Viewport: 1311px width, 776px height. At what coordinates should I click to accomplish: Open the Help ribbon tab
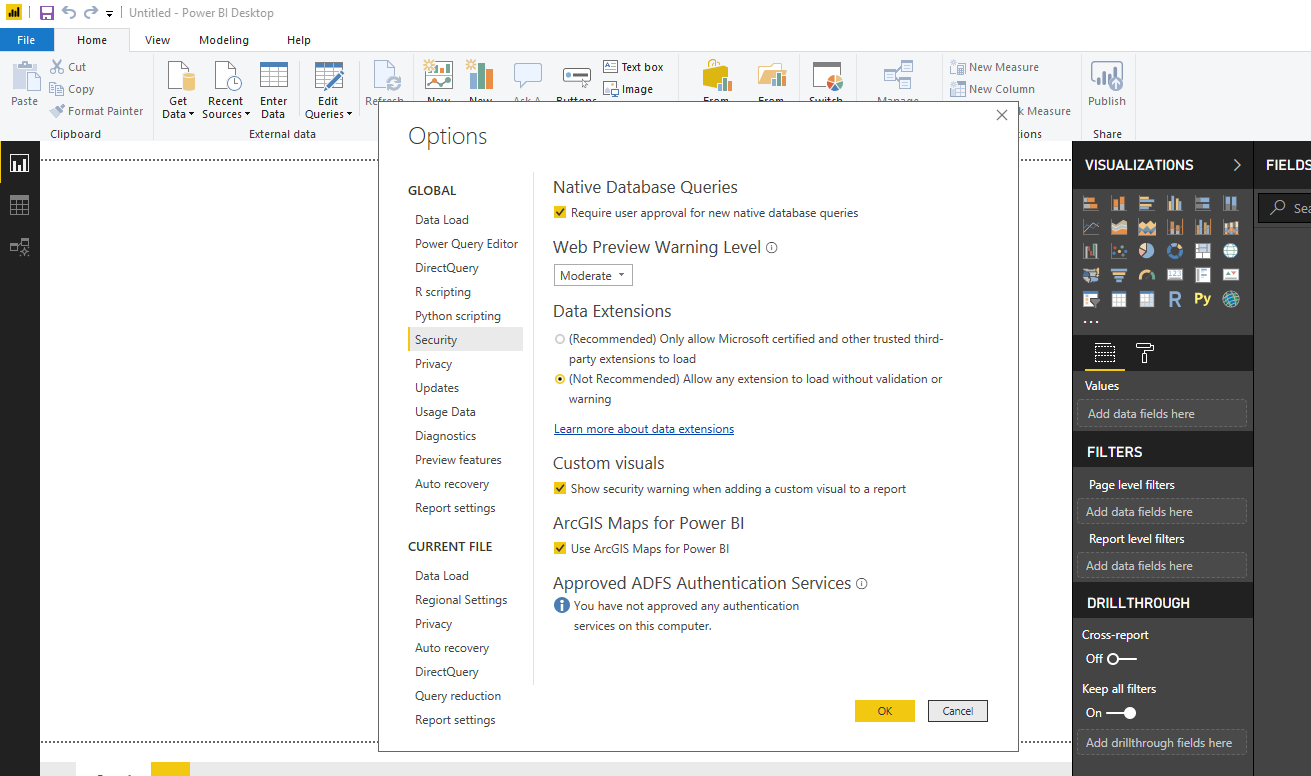point(299,40)
